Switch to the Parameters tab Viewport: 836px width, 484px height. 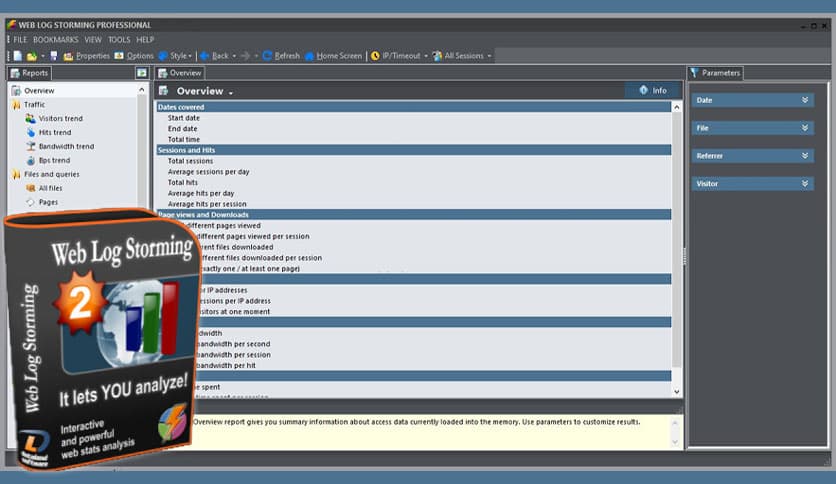point(716,73)
